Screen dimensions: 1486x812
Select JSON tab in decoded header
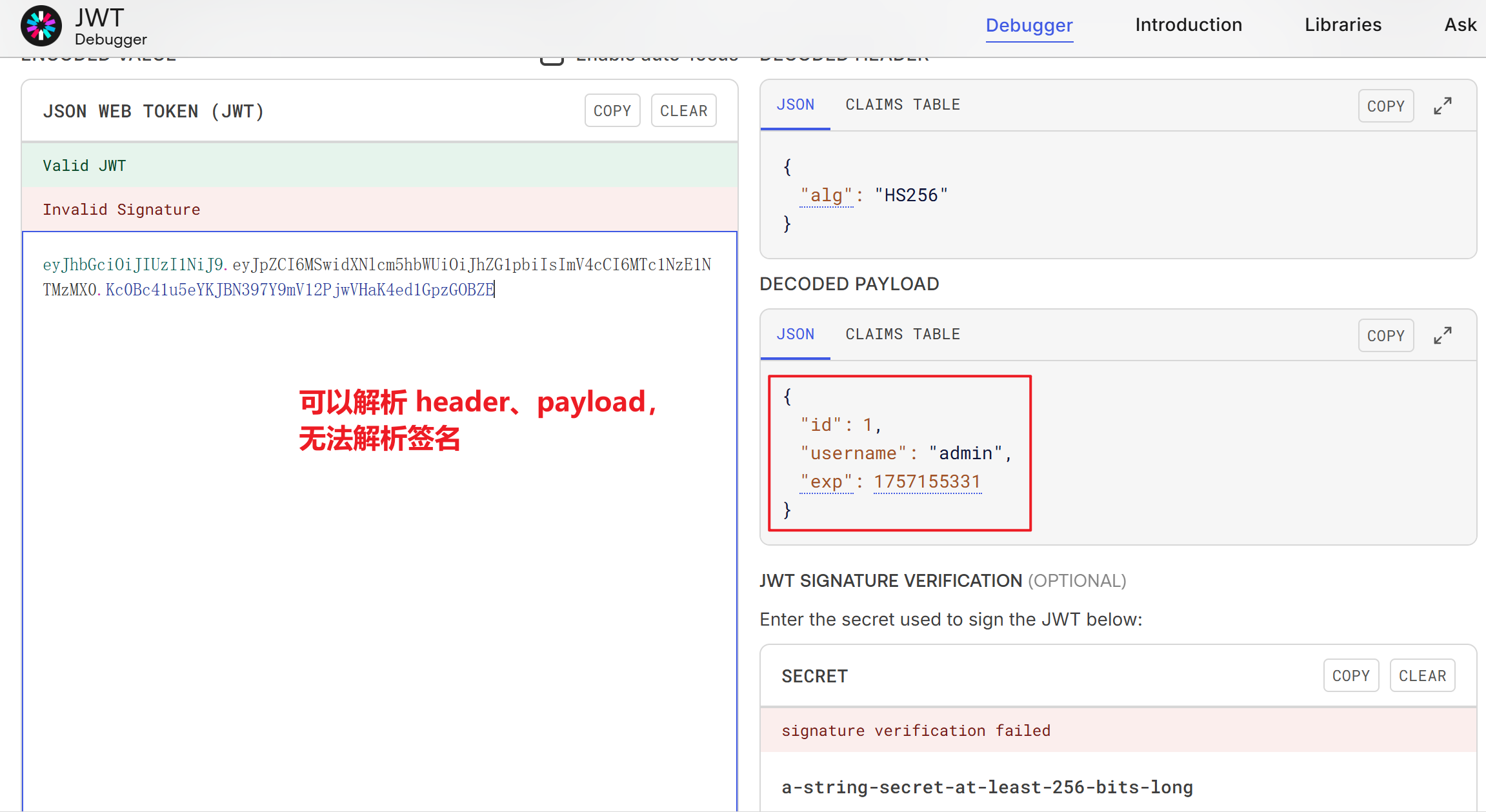click(795, 105)
